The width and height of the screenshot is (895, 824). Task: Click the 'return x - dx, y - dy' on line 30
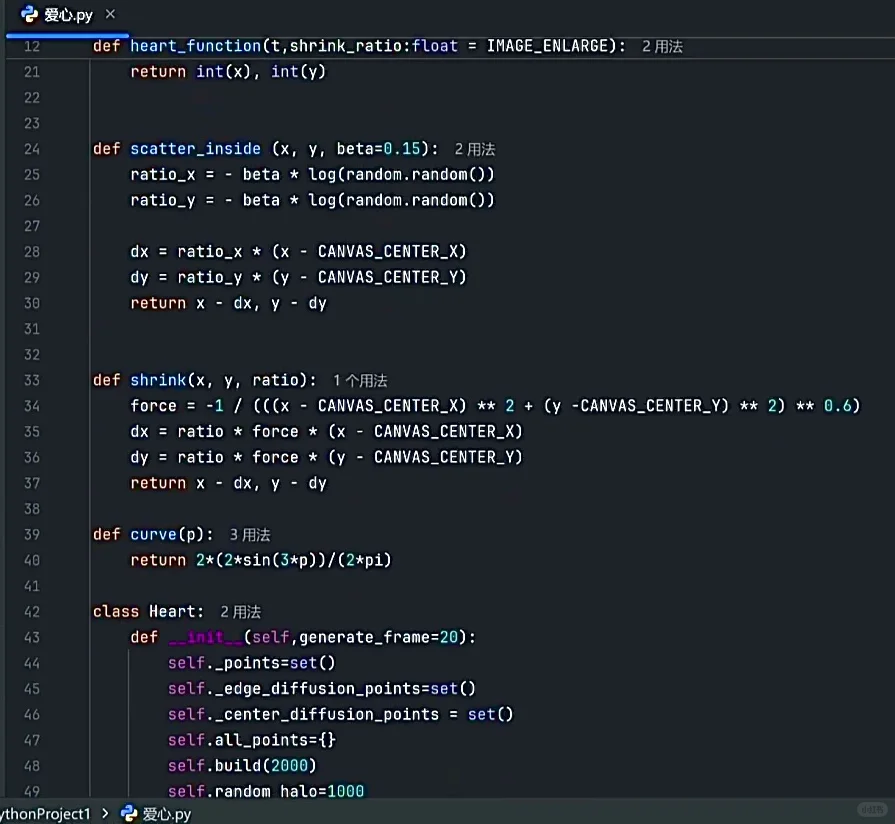(x=228, y=303)
